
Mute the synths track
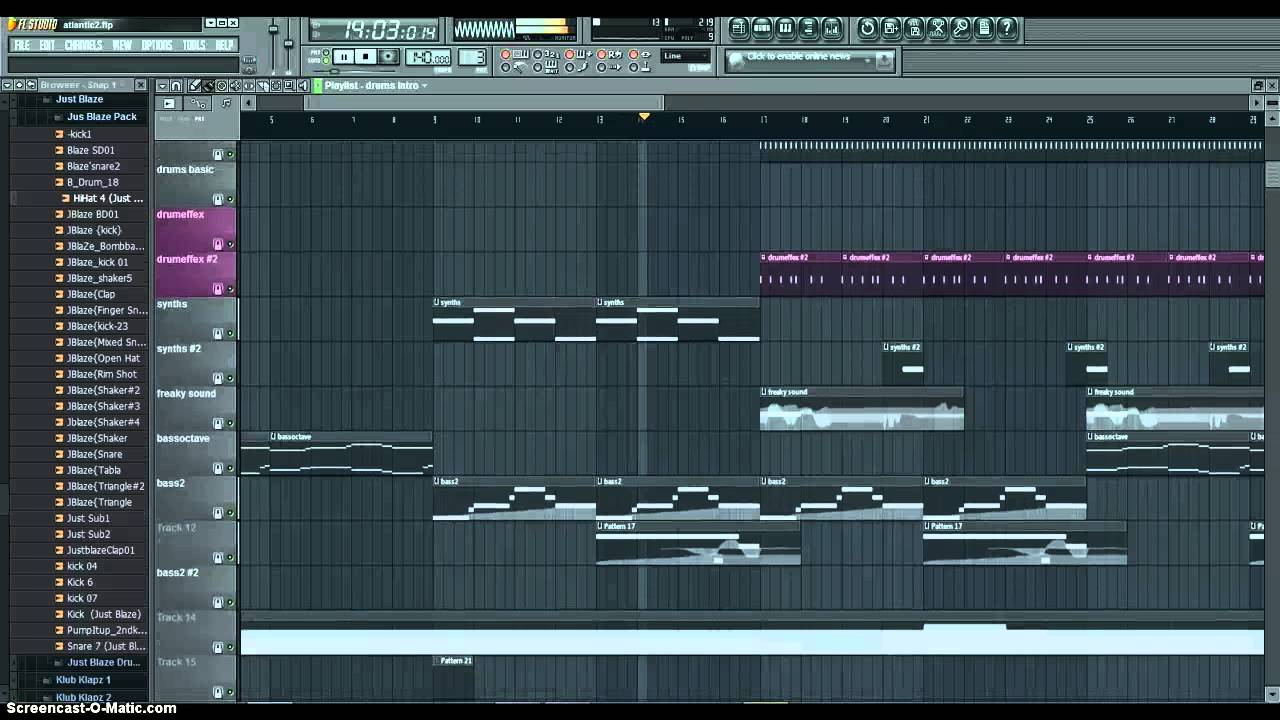coord(230,334)
